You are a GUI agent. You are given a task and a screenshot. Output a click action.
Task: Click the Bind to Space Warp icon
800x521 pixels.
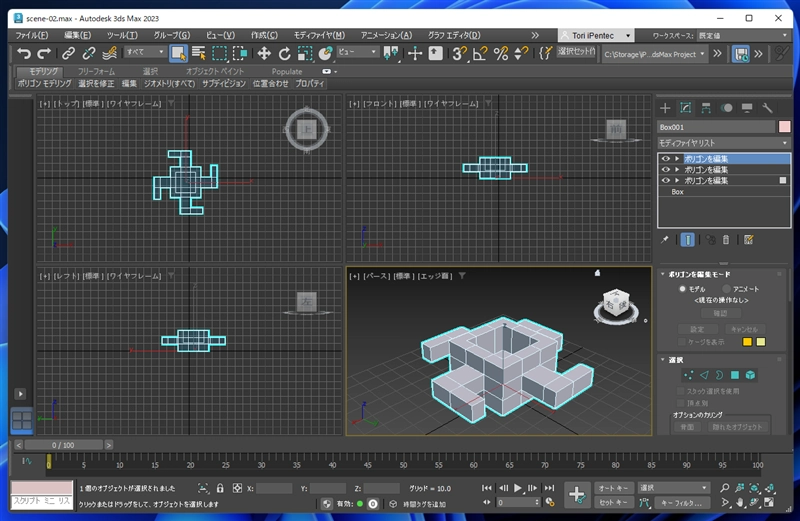109,53
